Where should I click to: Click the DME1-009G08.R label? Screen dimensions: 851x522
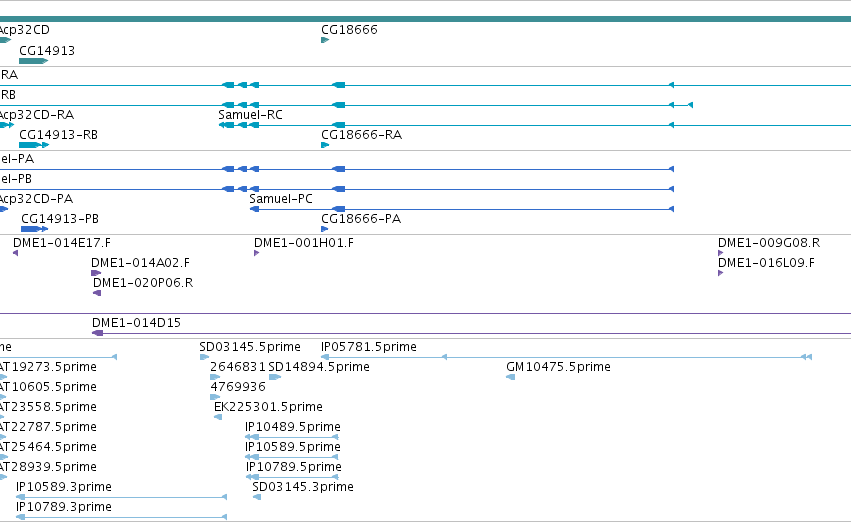[769, 243]
